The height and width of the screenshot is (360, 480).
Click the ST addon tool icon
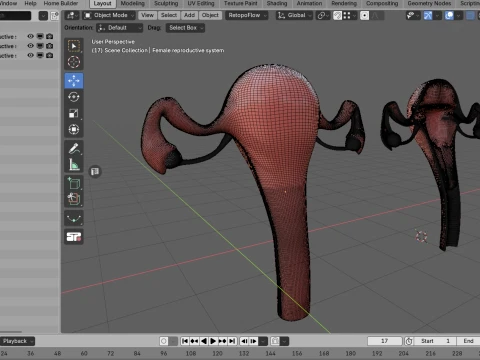pyautogui.click(x=74, y=237)
